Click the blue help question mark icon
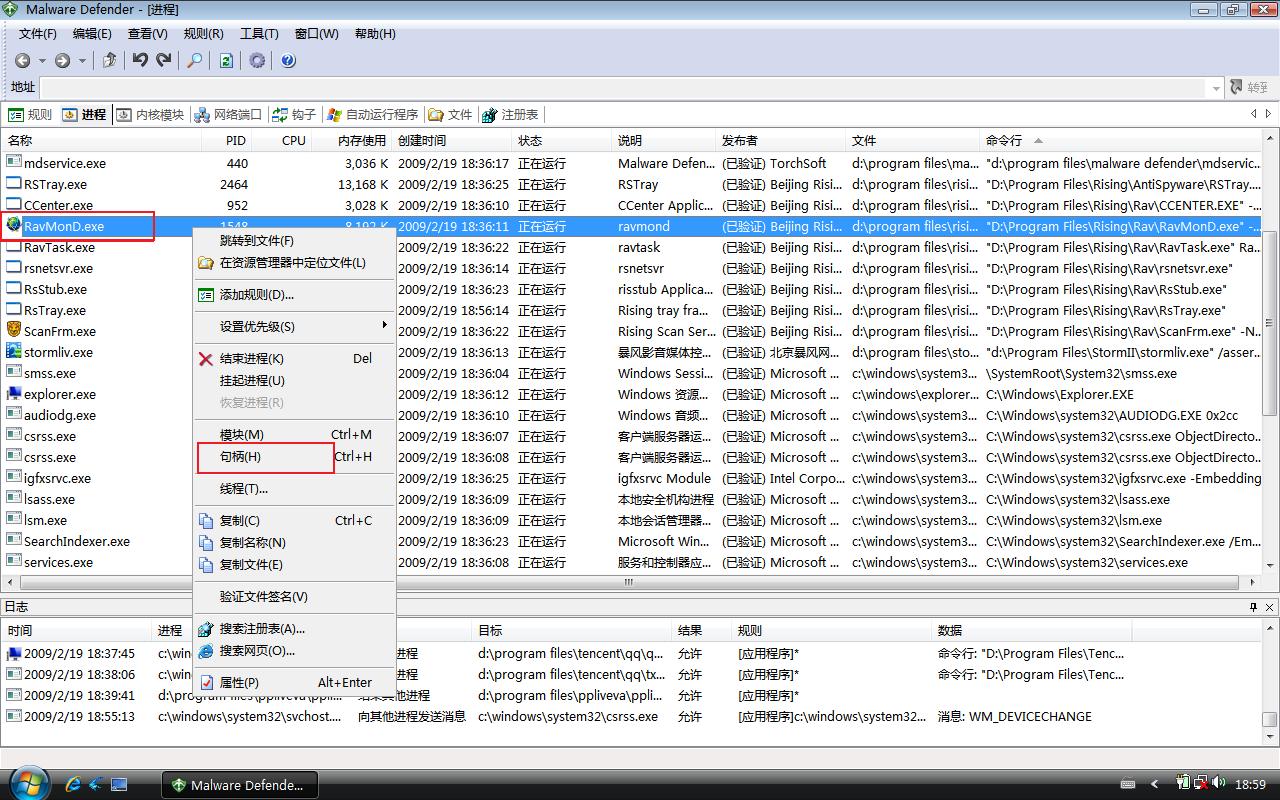Viewport: 1280px width, 800px height. click(x=288, y=61)
